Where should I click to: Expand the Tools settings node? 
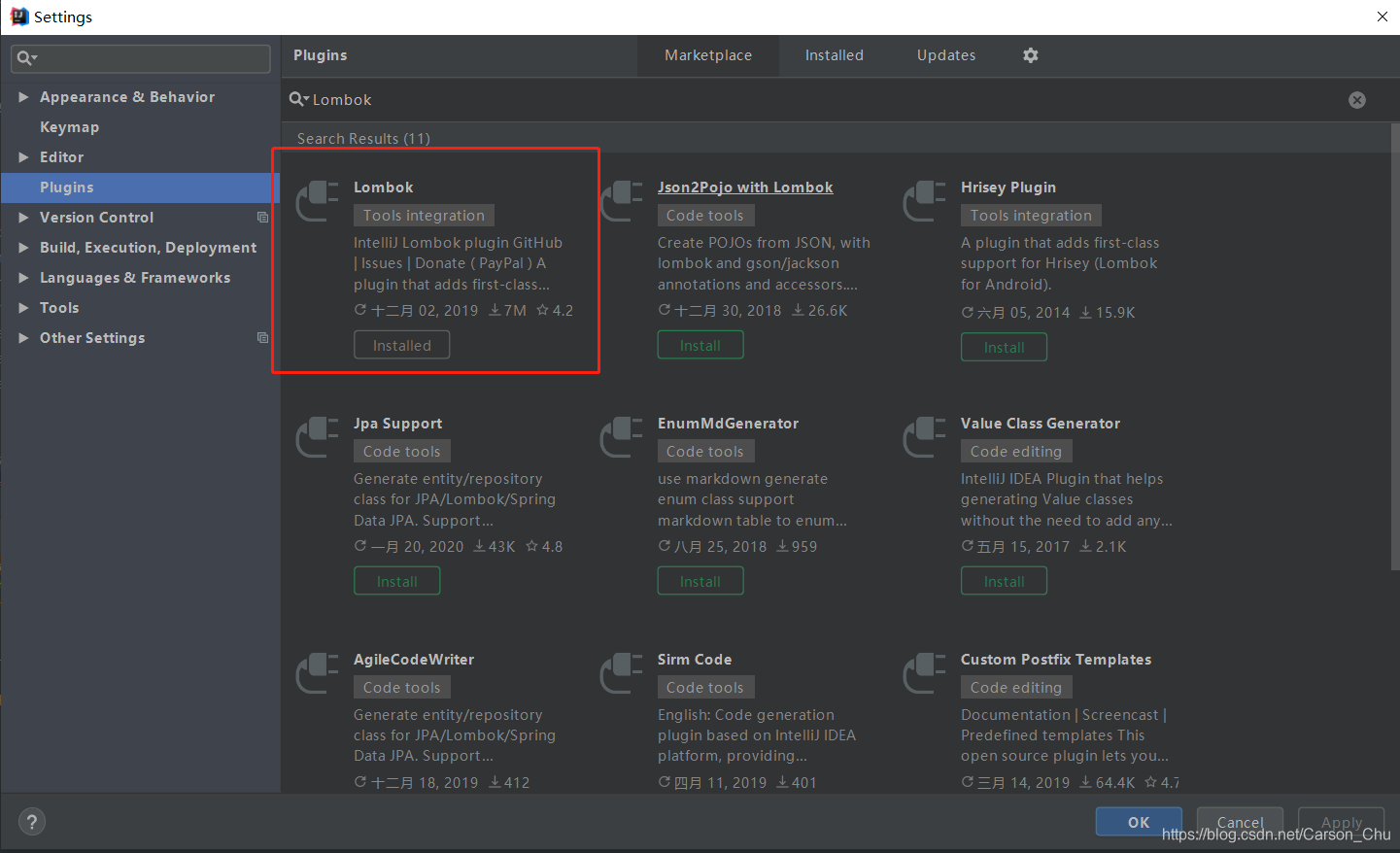[23, 308]
